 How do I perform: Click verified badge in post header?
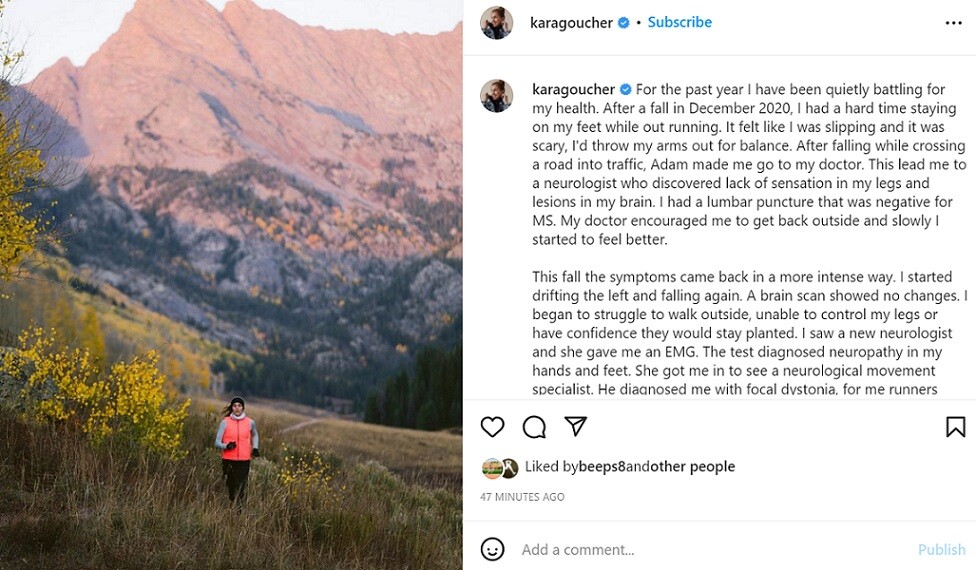624,23
